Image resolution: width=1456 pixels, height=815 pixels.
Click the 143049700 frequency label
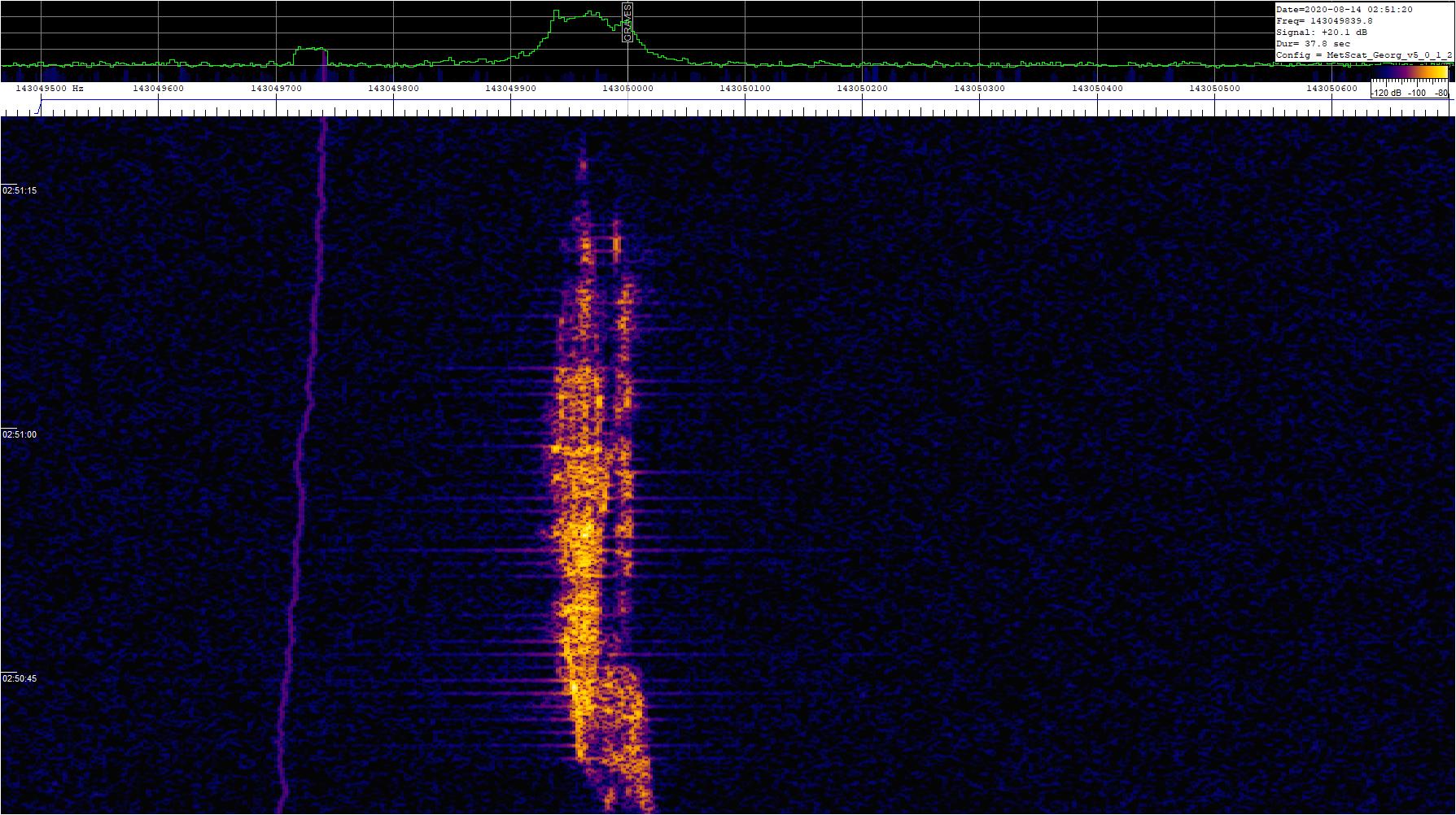click(276, 88)
